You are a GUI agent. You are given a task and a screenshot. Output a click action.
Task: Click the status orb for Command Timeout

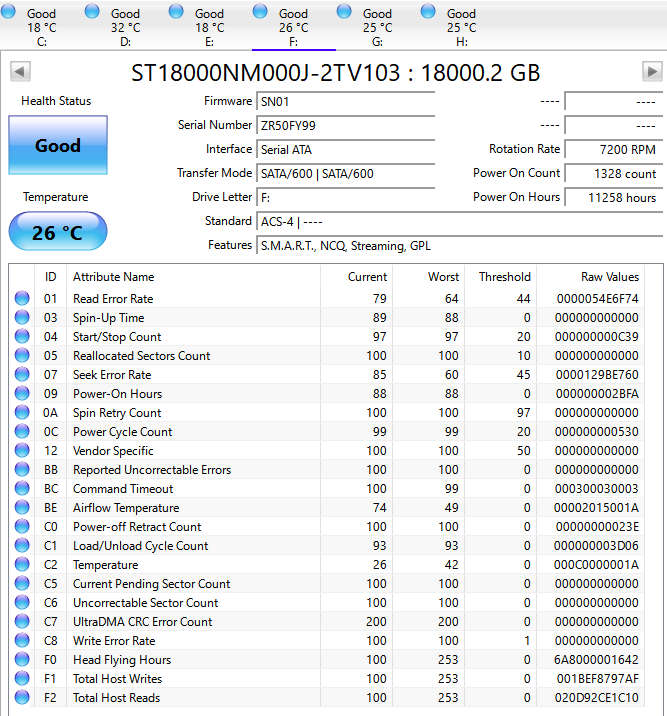click(22, 488)
